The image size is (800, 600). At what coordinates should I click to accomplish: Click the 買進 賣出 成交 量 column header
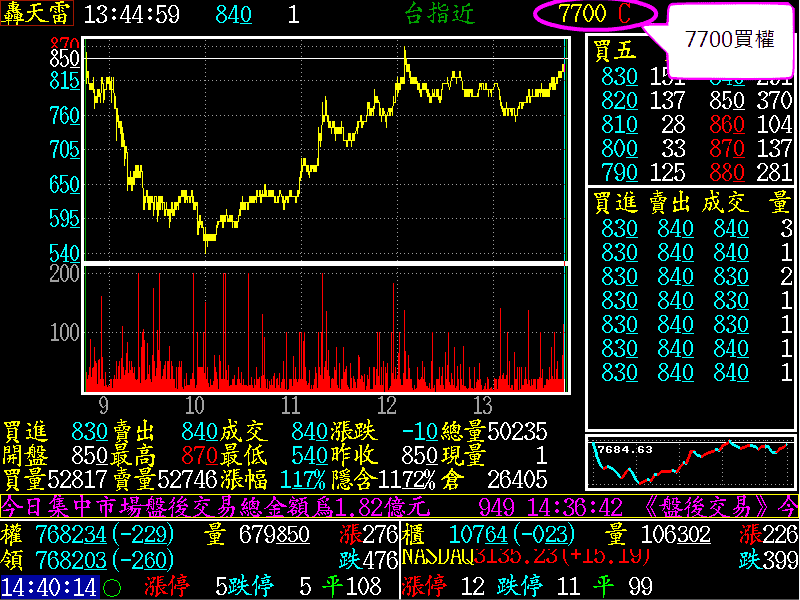point(691,203)
